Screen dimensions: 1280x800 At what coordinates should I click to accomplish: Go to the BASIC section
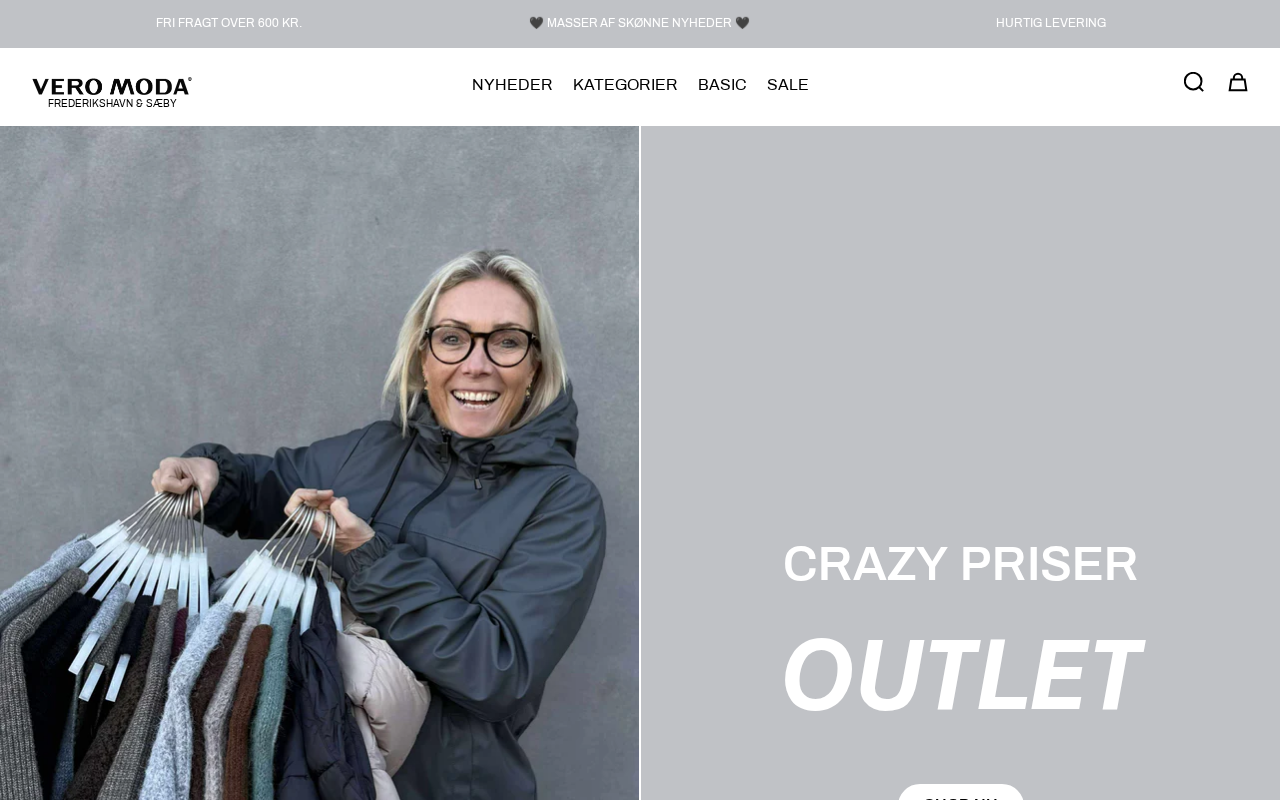(722, 85)
